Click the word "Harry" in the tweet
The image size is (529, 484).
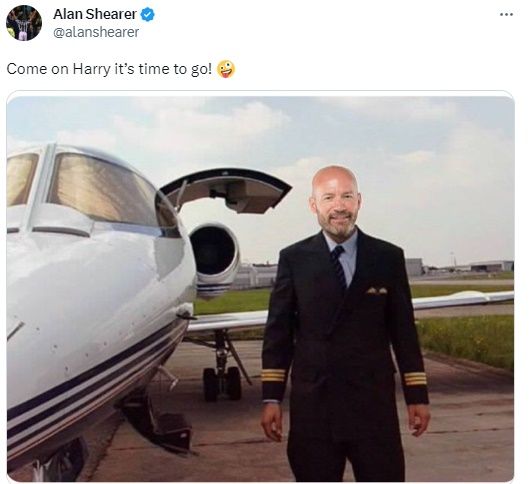click(x=91, y=69)
